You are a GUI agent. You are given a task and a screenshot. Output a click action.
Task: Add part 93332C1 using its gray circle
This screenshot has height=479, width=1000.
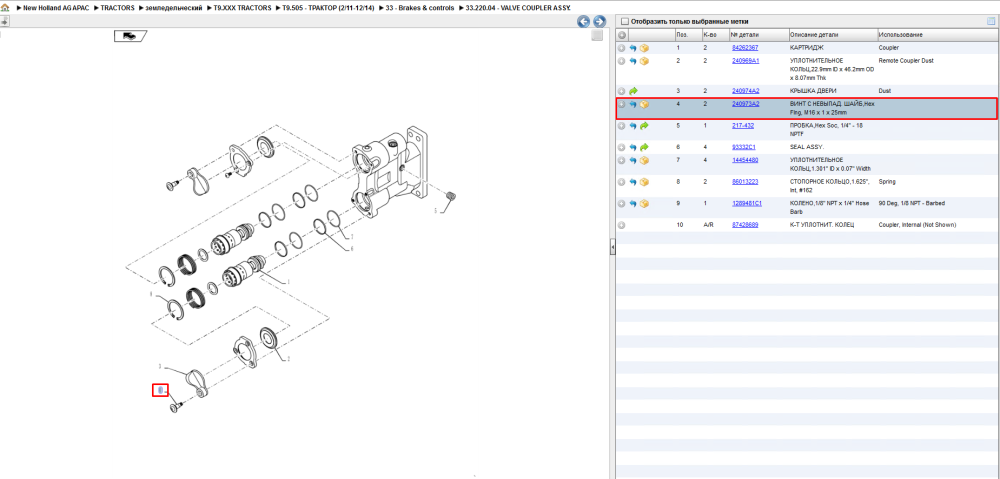622,147
